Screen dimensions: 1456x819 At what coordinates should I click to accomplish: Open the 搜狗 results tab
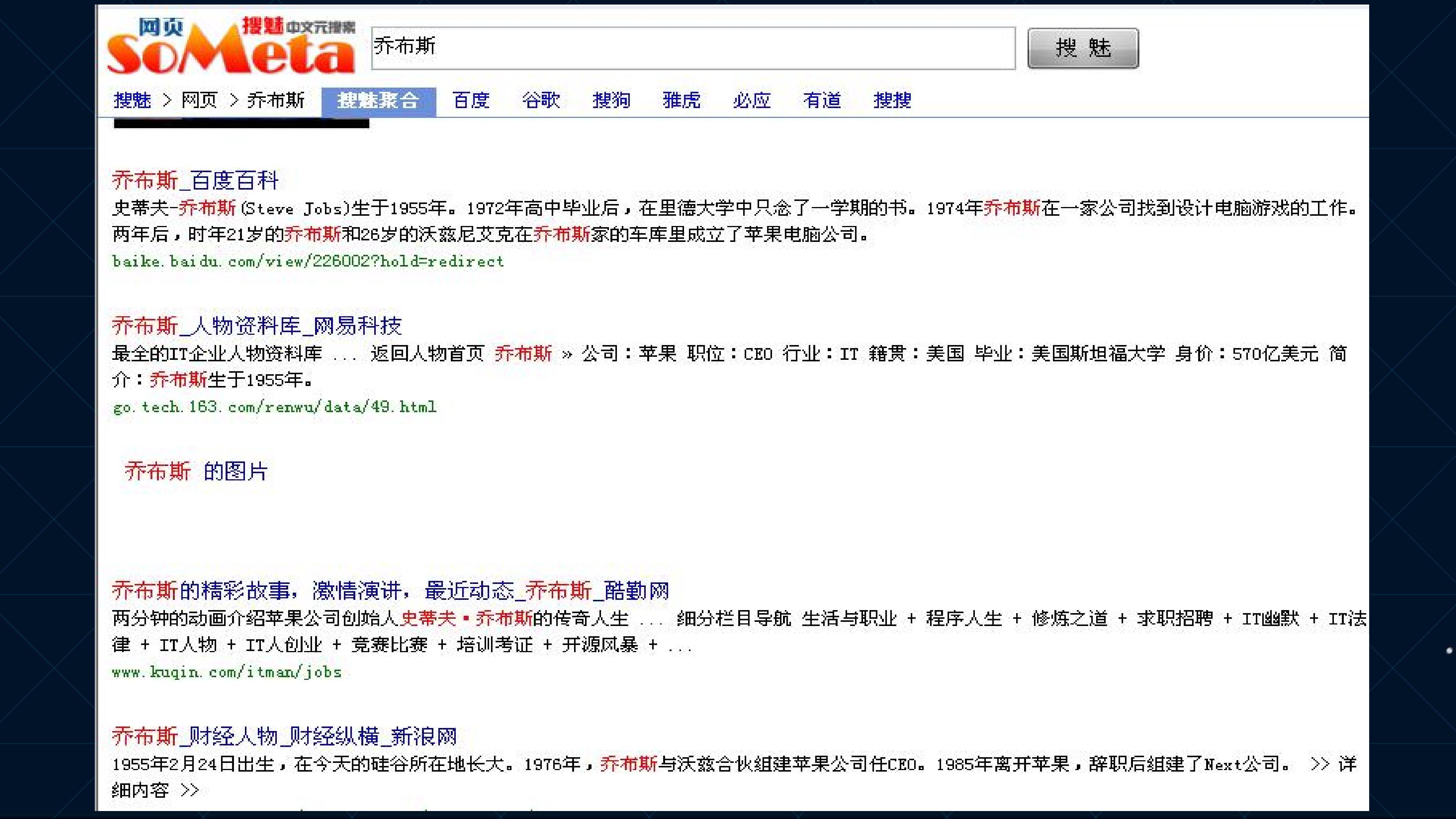[x=612, y=100]
